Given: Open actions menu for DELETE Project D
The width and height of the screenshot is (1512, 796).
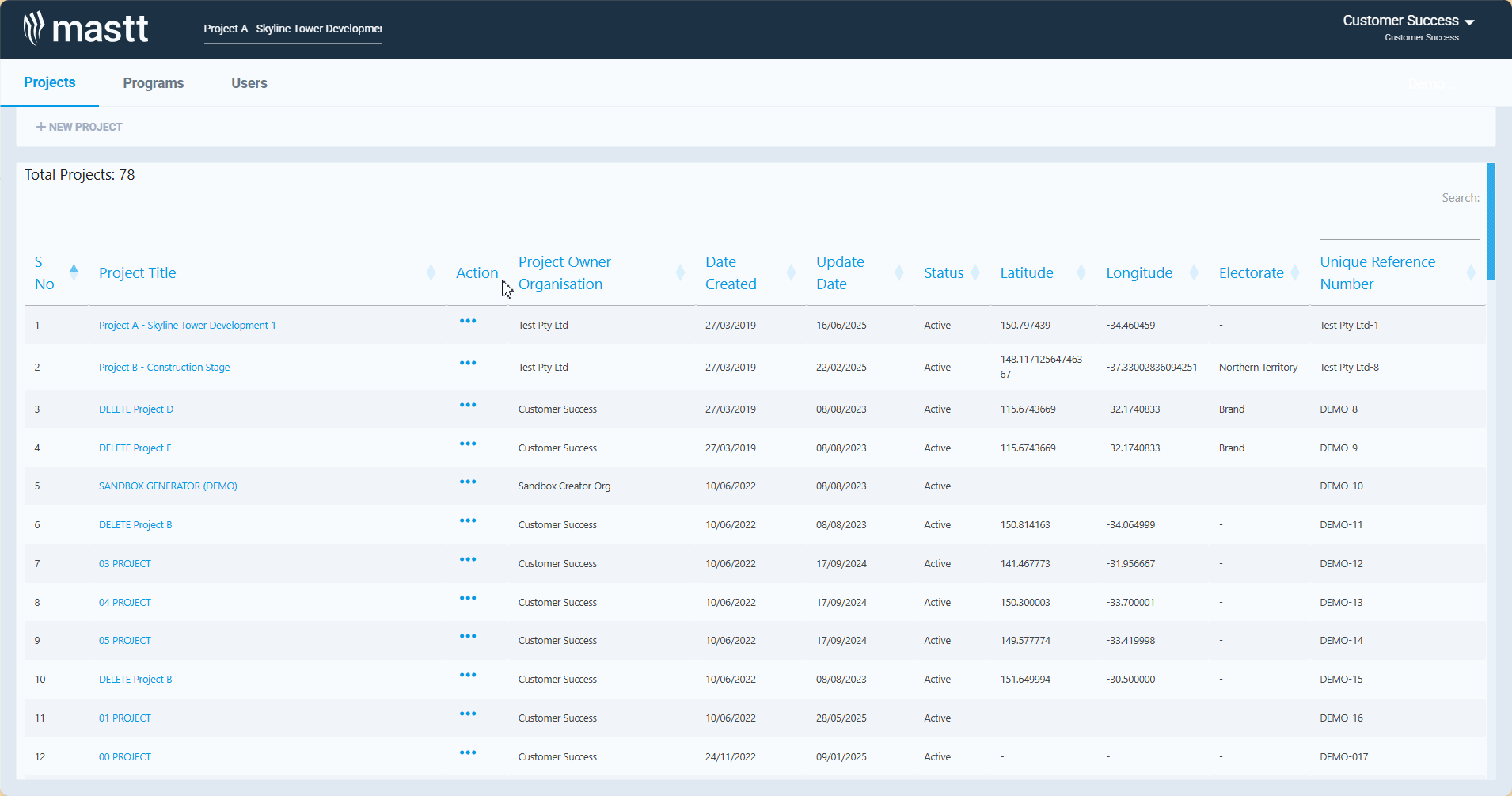Looking at the screenshot, I should click(468, 406).
